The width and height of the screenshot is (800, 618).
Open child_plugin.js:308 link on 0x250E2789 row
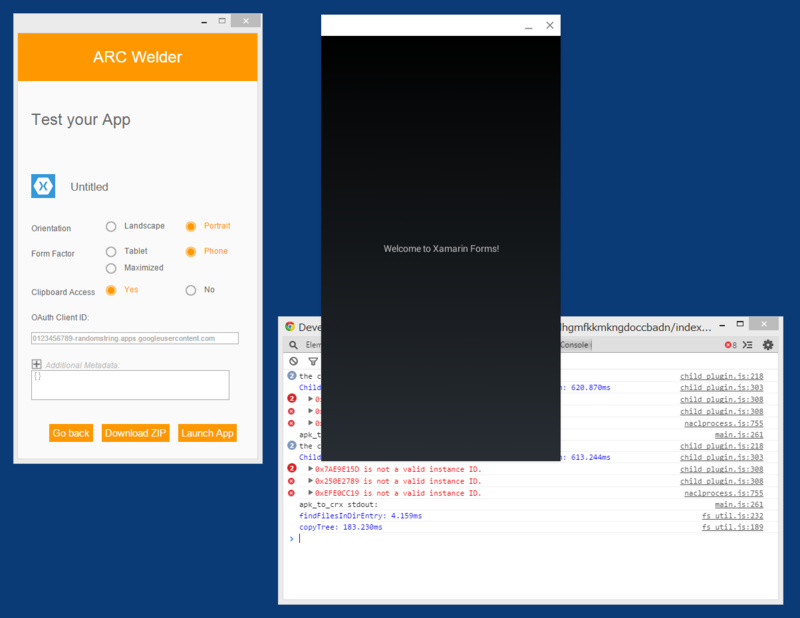[x=721, y=481]
